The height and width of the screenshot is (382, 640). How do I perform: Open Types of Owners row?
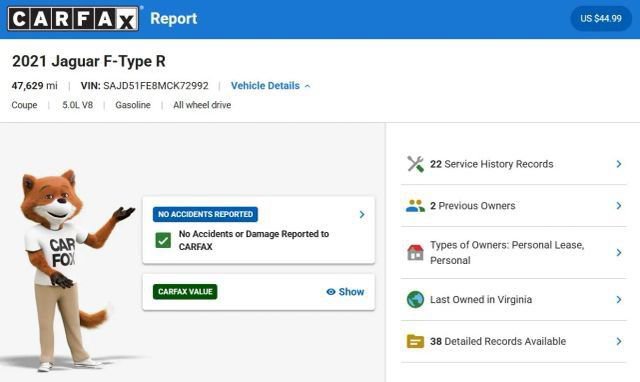click(x=513, y=253)
